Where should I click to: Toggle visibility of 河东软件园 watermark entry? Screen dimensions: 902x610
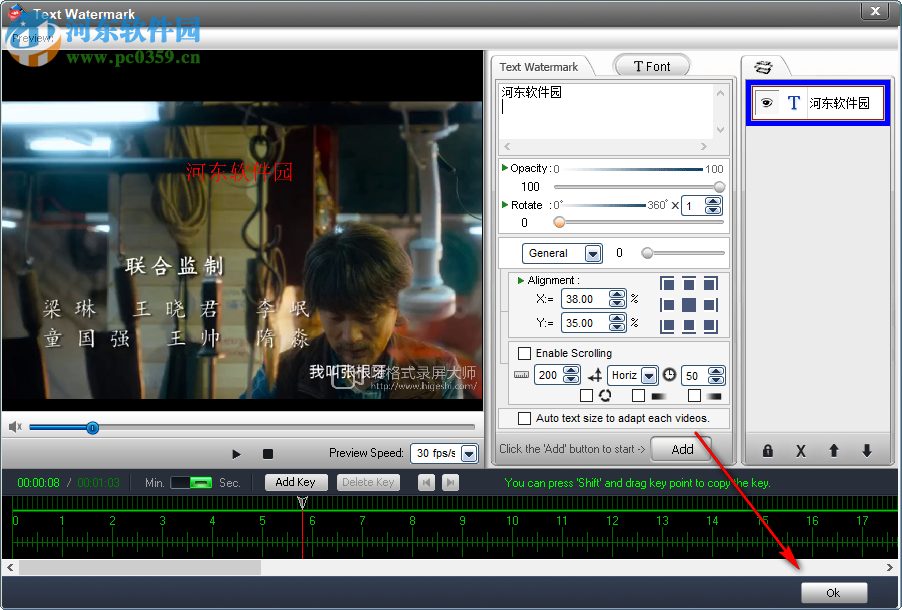click(x=766, y=102)
